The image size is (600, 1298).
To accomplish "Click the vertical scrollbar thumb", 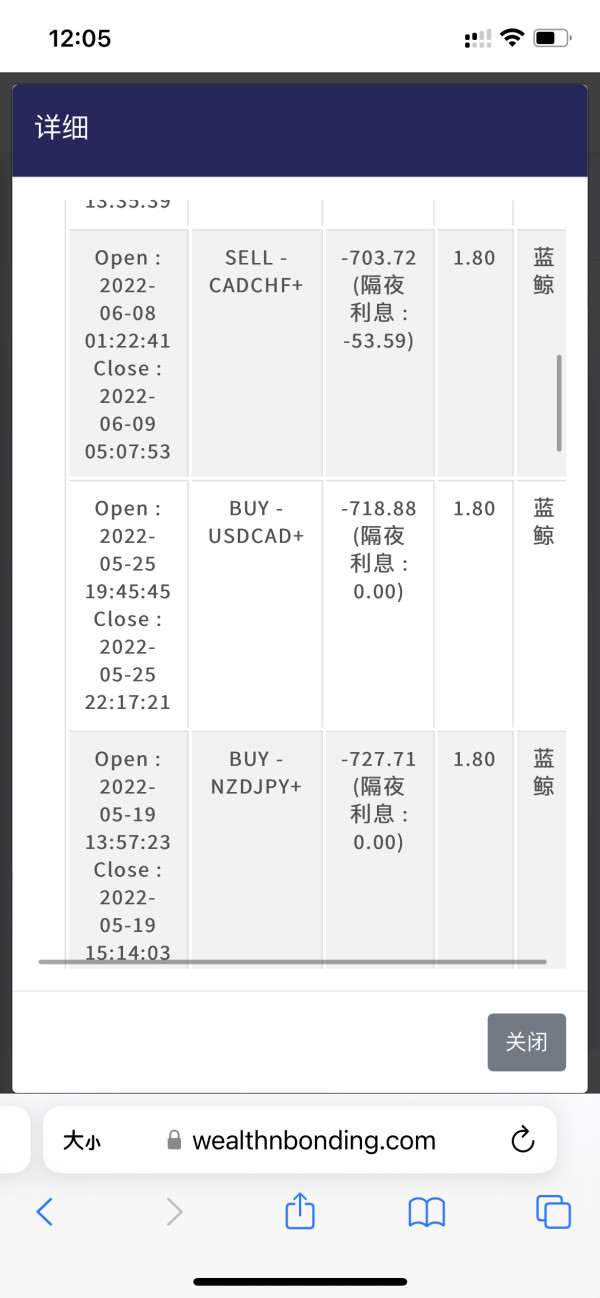I will click(559, 402).
